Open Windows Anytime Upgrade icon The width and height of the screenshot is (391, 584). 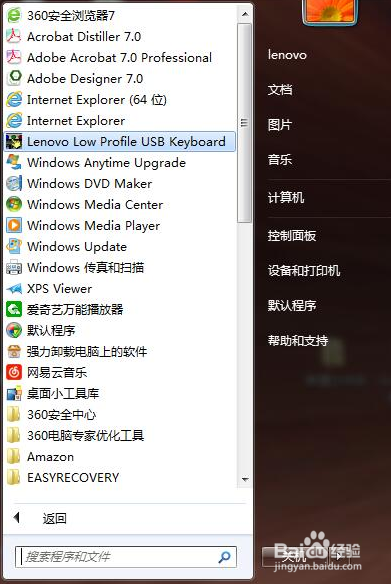(14, 162)
